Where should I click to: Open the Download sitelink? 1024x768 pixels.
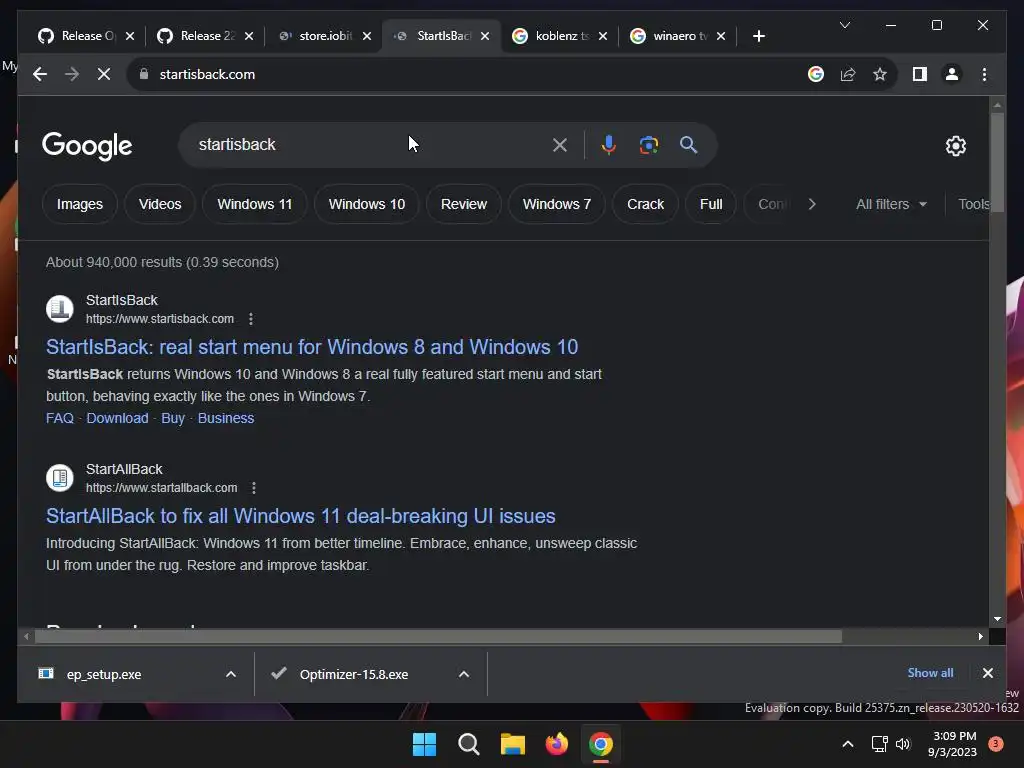[118, 418]
